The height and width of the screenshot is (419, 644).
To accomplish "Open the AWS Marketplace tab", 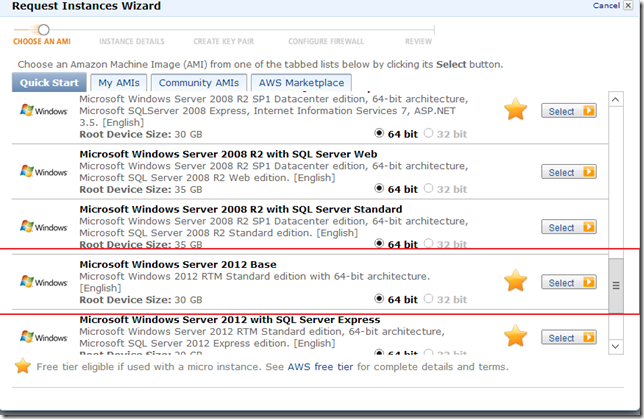I will tap(301, 83).
